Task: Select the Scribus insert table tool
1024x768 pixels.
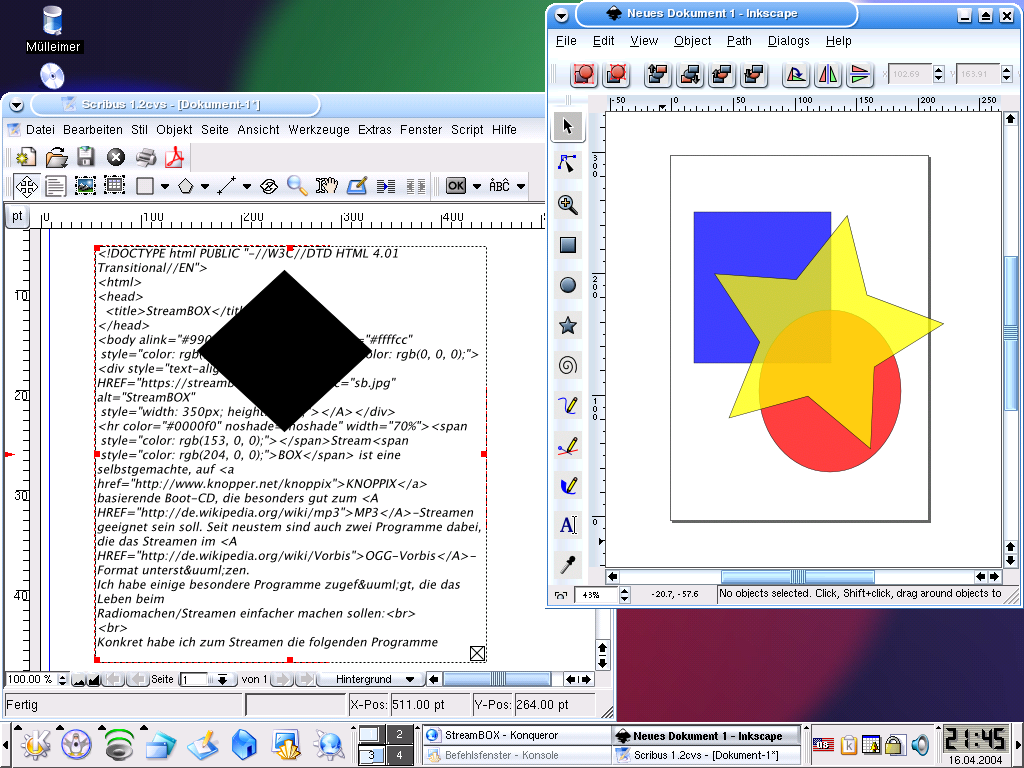Action: coord(115,185)
